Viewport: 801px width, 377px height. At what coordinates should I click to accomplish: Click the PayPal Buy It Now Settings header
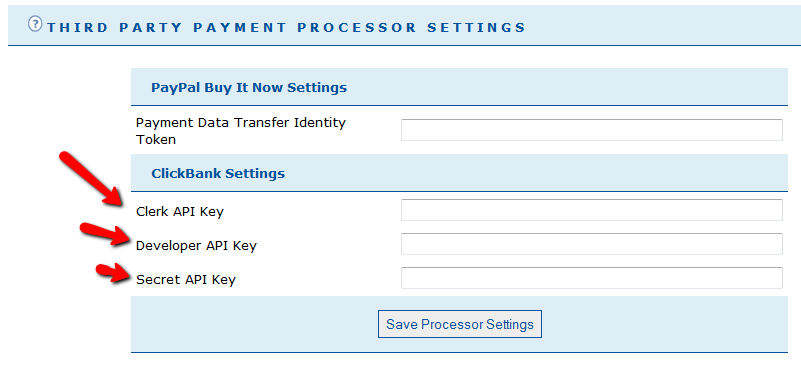tap(249, 87)
